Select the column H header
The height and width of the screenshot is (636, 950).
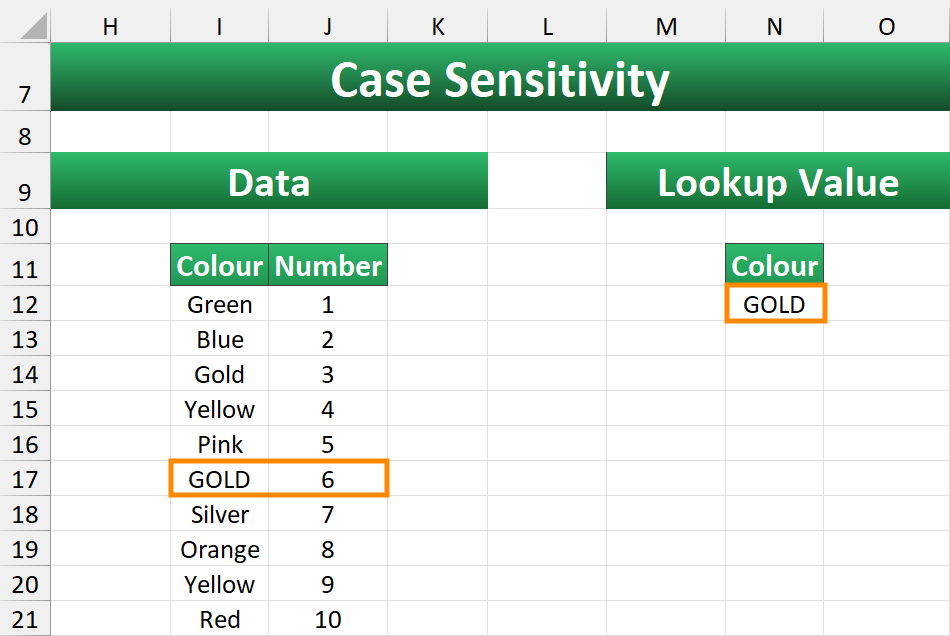pos(110,28)
